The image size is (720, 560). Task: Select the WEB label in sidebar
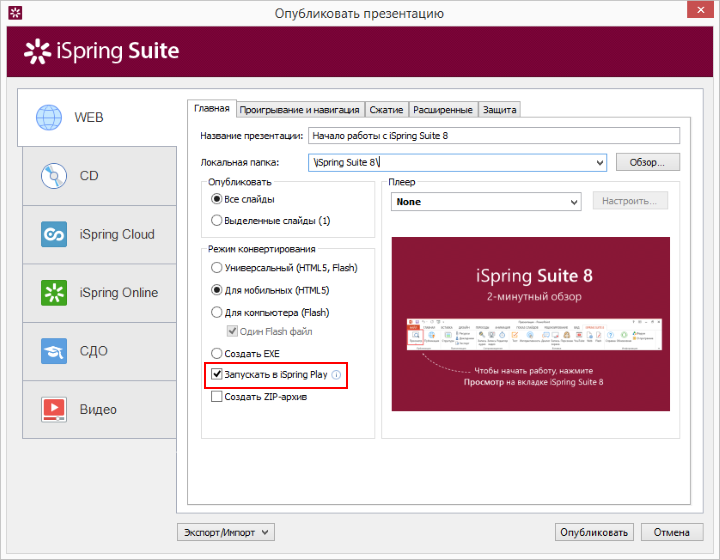click(x=89, y=118)
